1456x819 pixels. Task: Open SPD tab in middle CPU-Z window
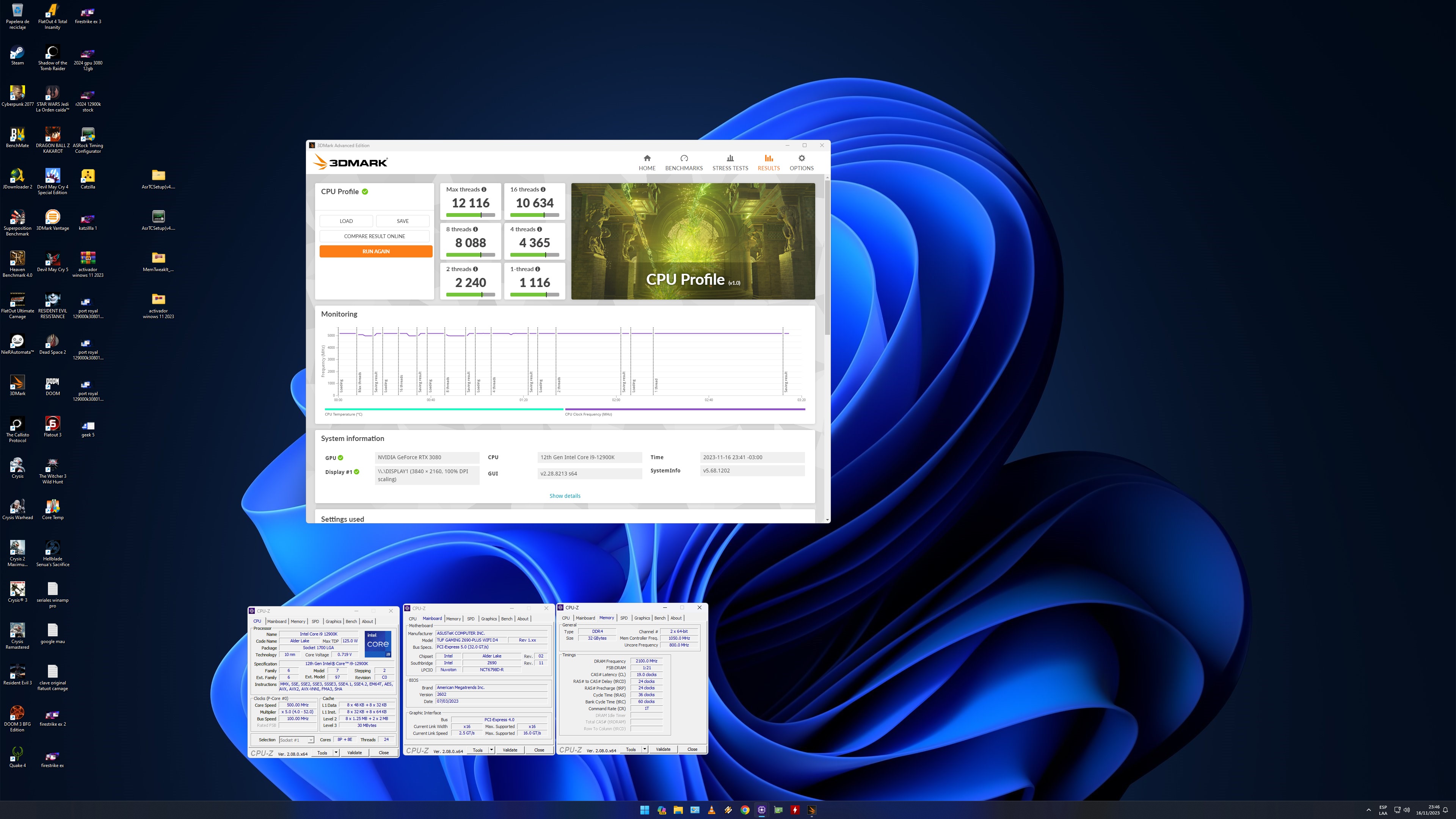471,618
